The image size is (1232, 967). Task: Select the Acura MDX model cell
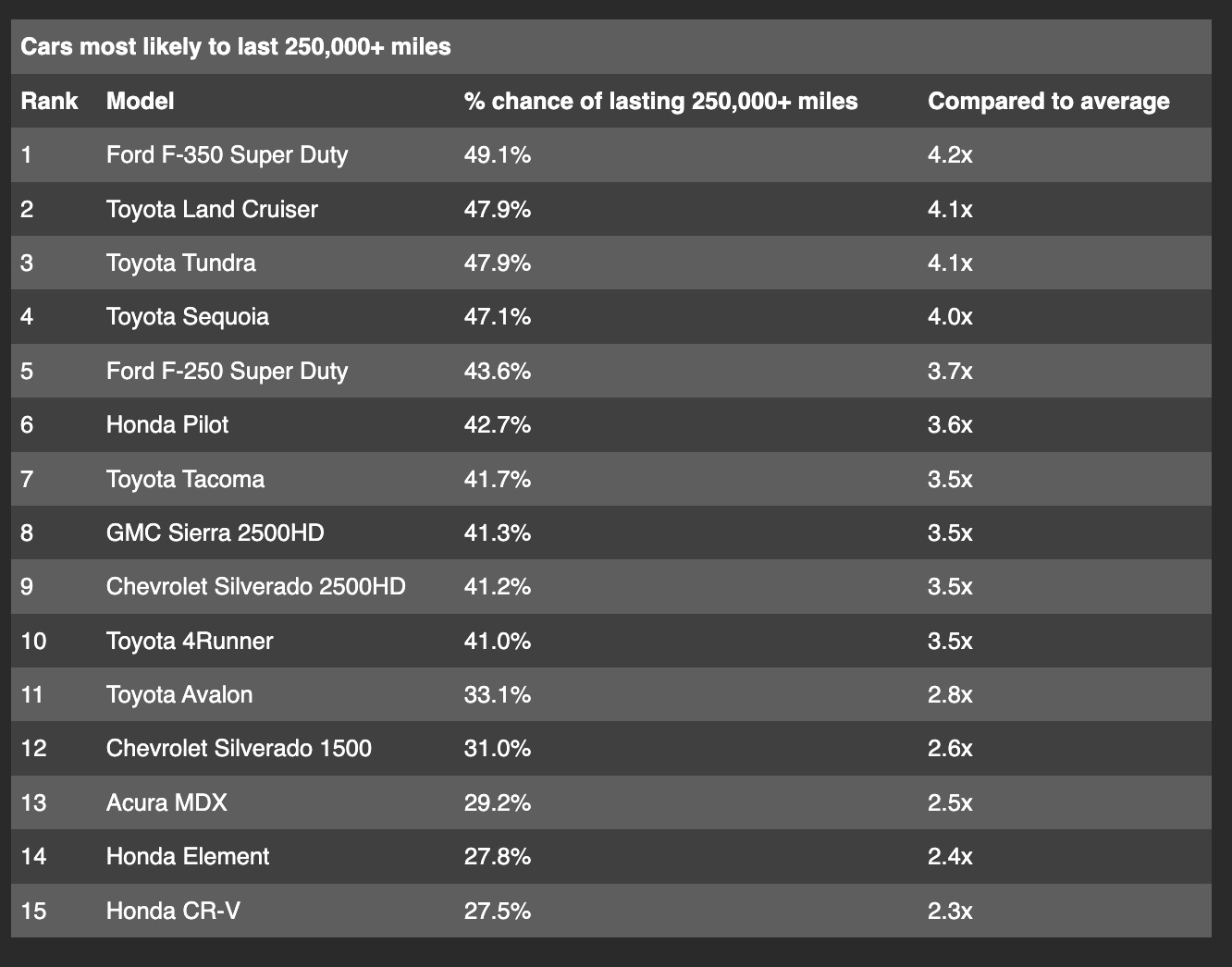(166, 802)
